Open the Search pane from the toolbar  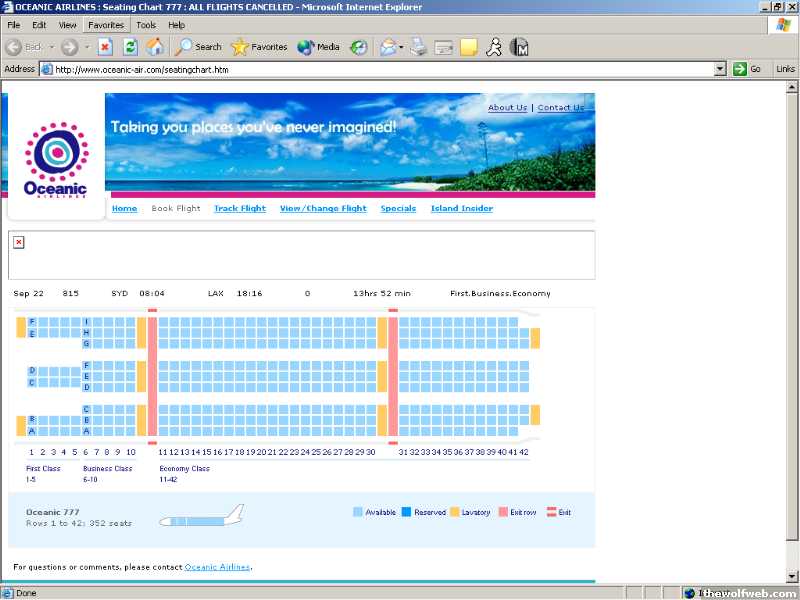pyautogui.click(x=198, y=47)
